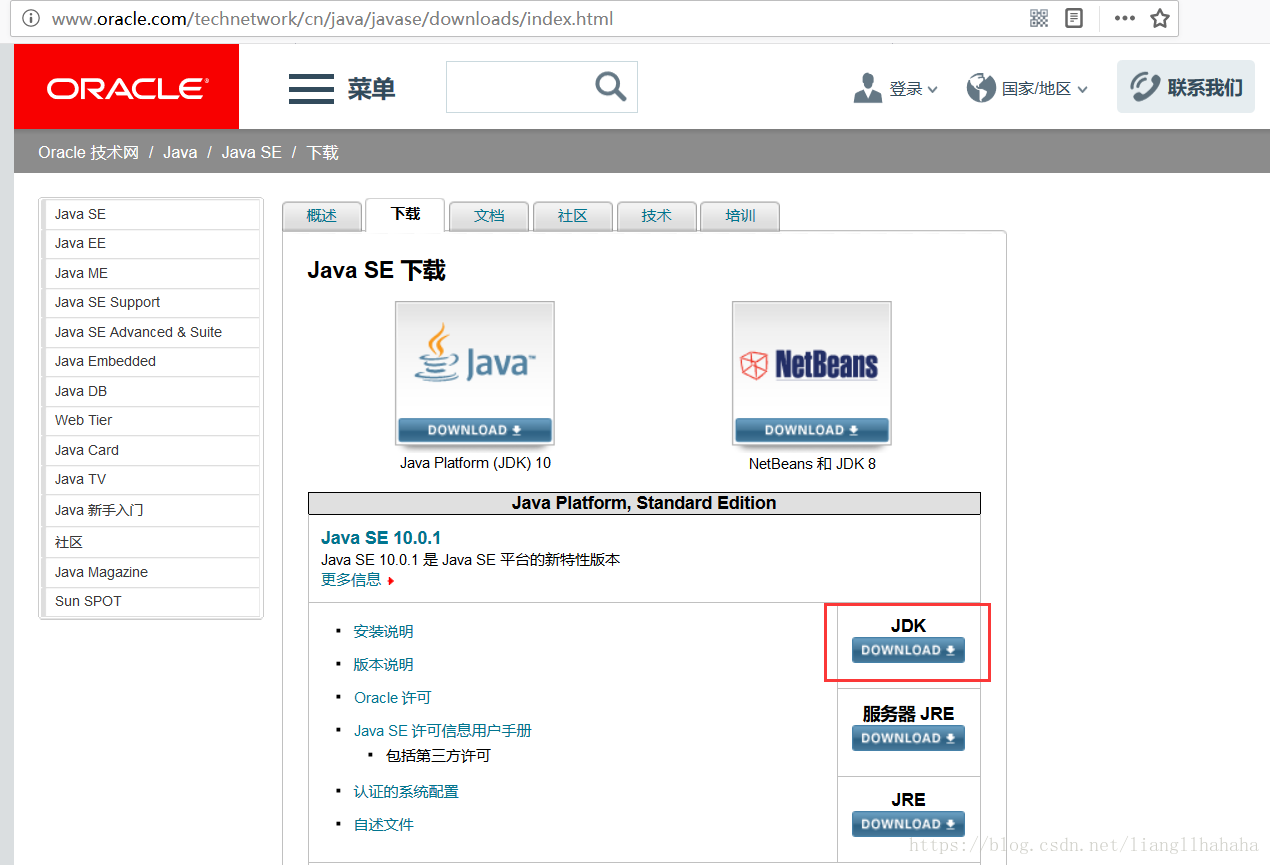Click the Java Platform (JDK) 10 caption
Image resolution: width=1270 pixels, height=865 pixels.
pyautogui.click(x=475, y=463)
